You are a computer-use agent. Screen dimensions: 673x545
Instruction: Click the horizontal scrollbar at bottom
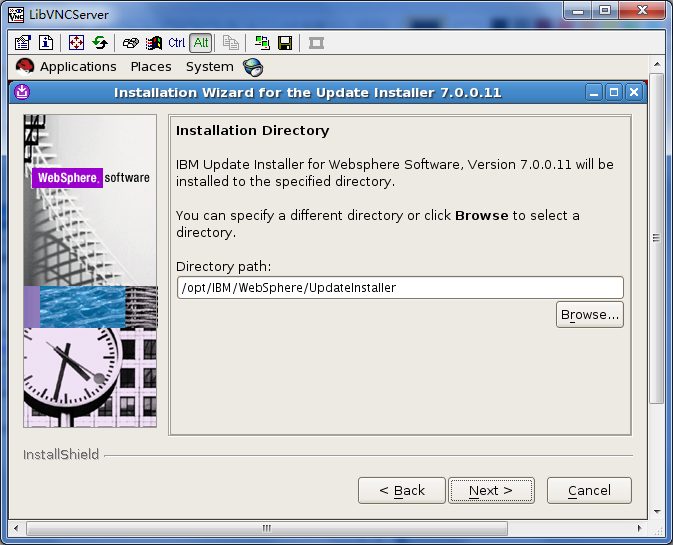tap(266, 528)
